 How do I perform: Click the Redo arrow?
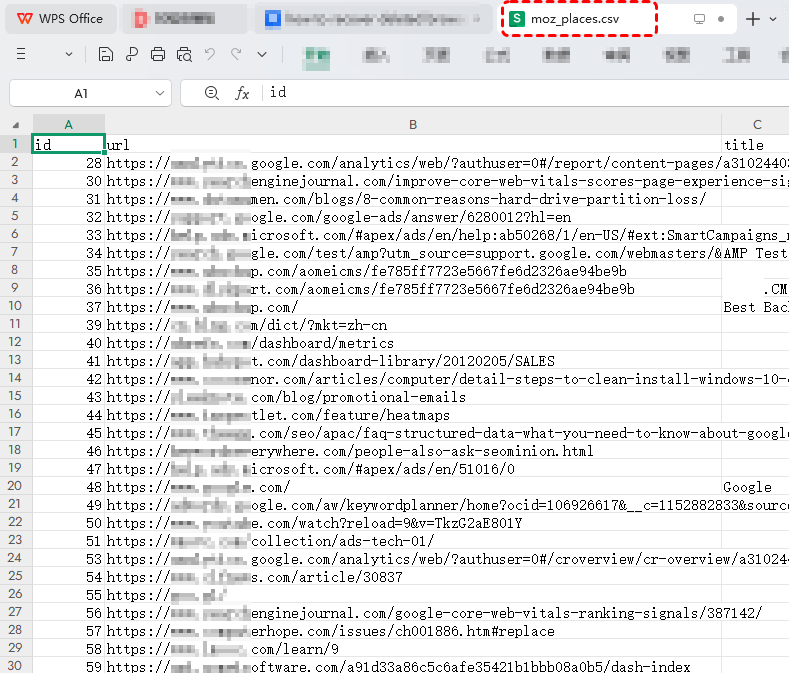coord(236,54)
